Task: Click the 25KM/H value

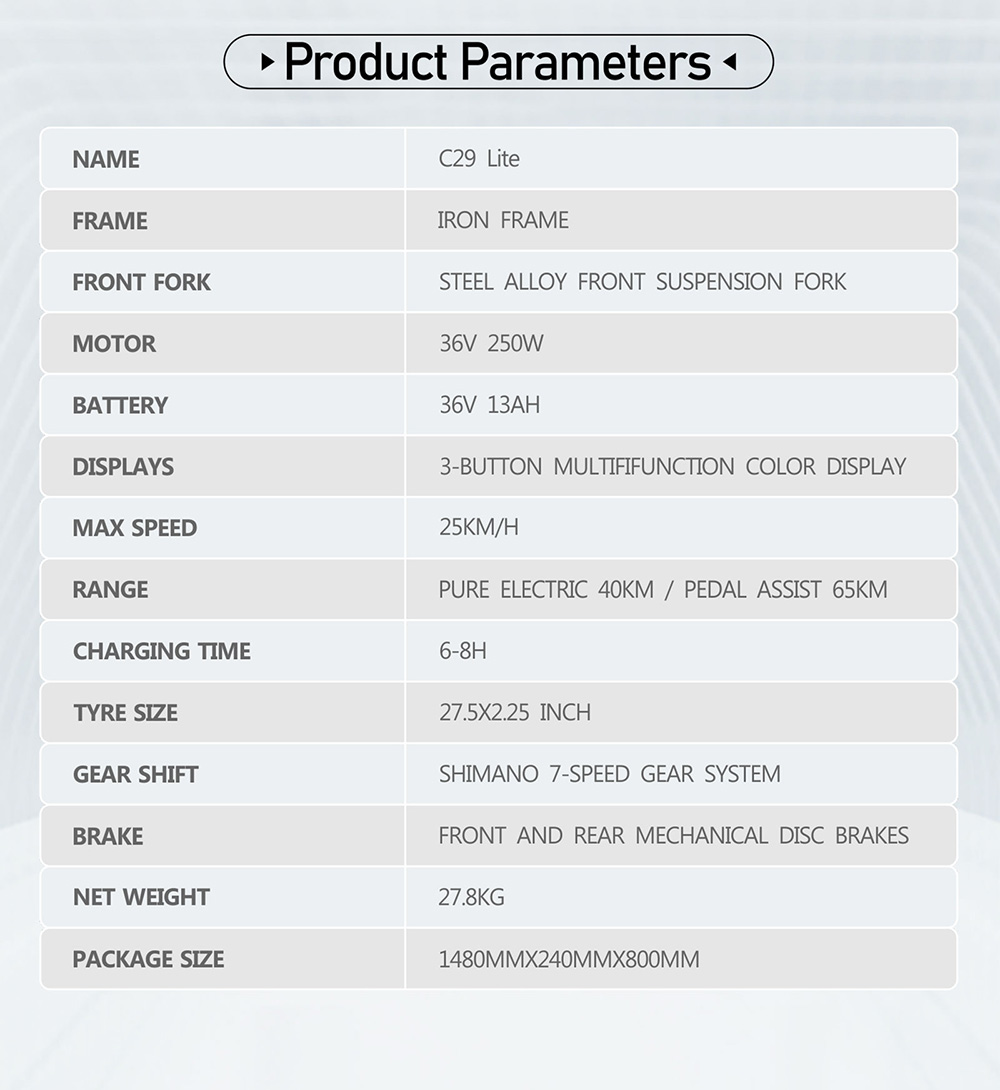Action: click(479, 528)
